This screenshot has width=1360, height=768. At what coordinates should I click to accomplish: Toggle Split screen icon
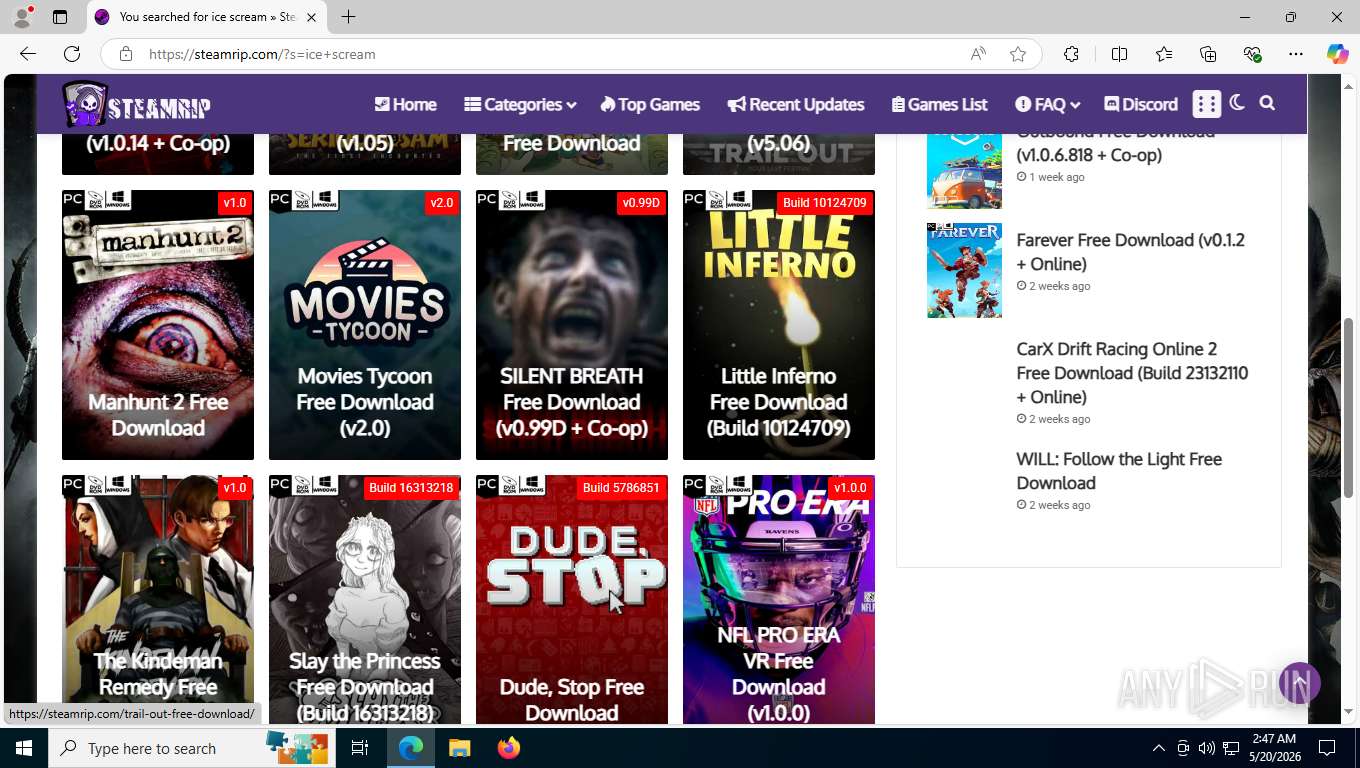[1119, 54]
